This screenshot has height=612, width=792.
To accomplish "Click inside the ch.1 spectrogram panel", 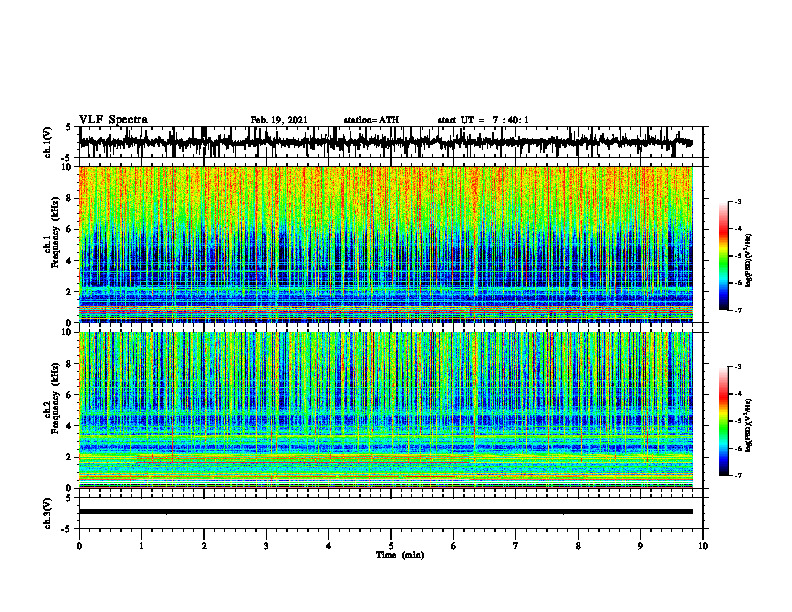I will (385, 244).
